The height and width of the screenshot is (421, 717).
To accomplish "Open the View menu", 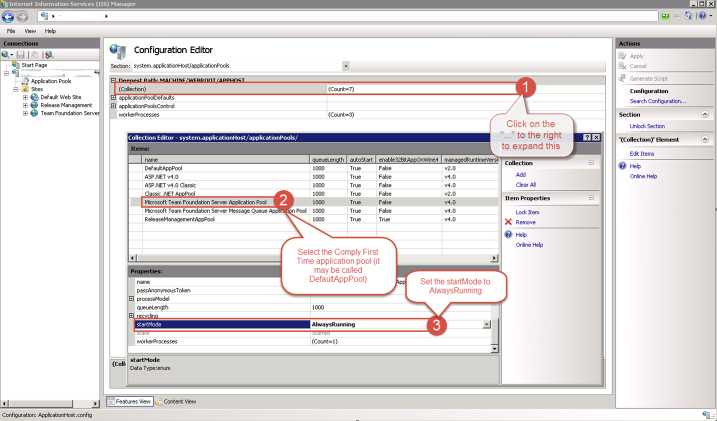I will coord(30,31).
